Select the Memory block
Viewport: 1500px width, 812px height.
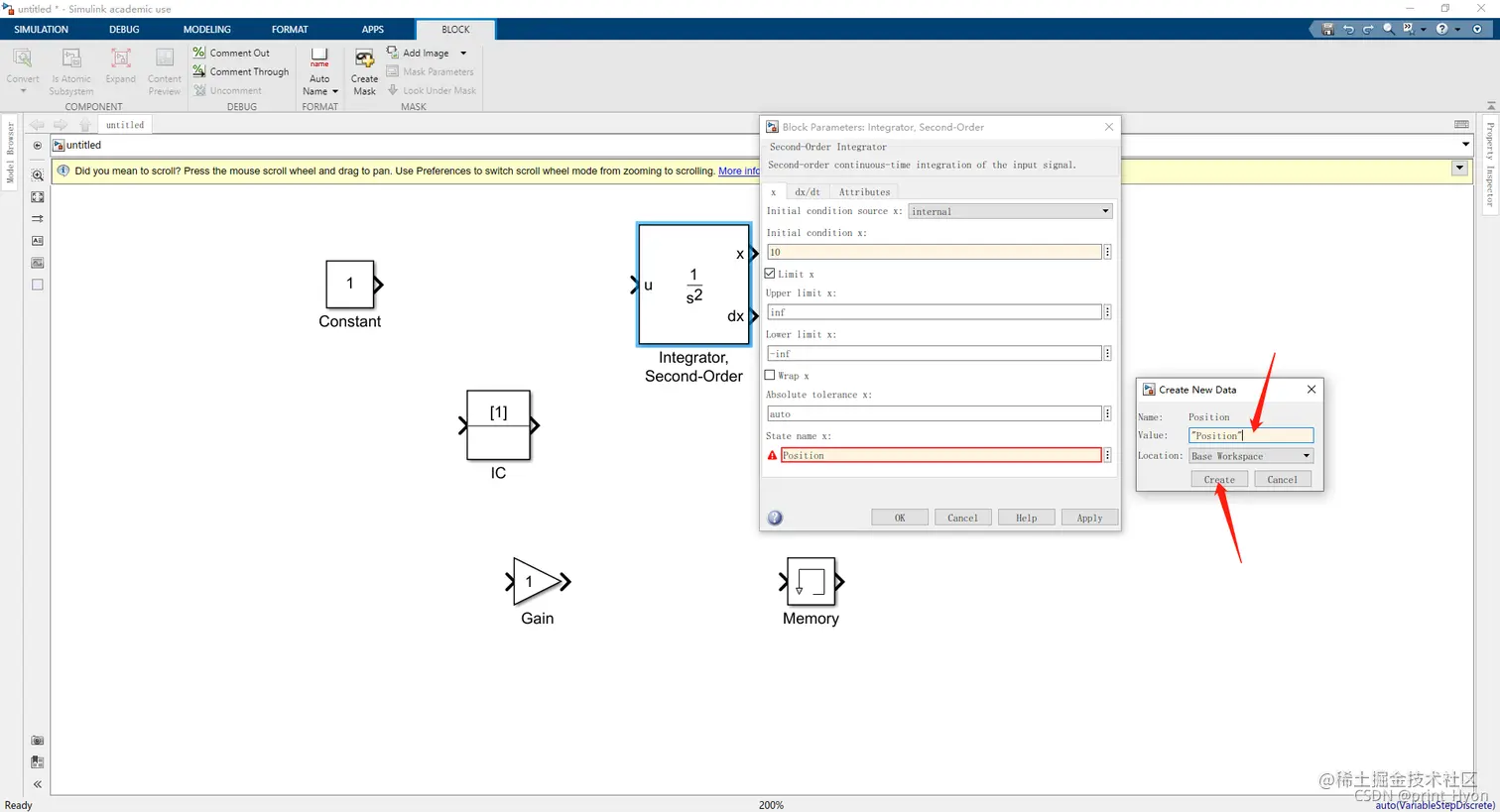(811, 581)
